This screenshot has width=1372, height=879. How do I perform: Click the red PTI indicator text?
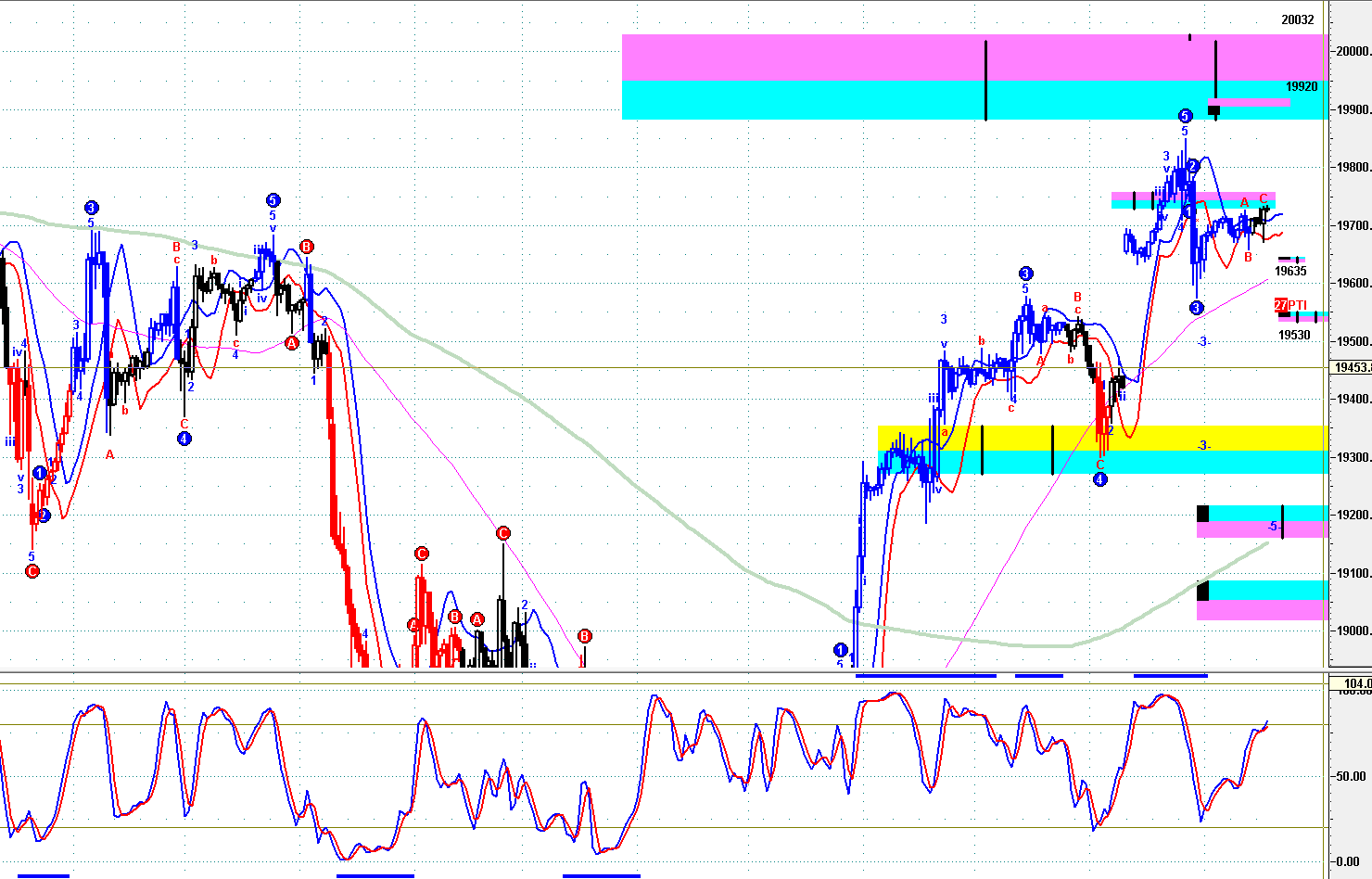click(x=1298, y=305)
